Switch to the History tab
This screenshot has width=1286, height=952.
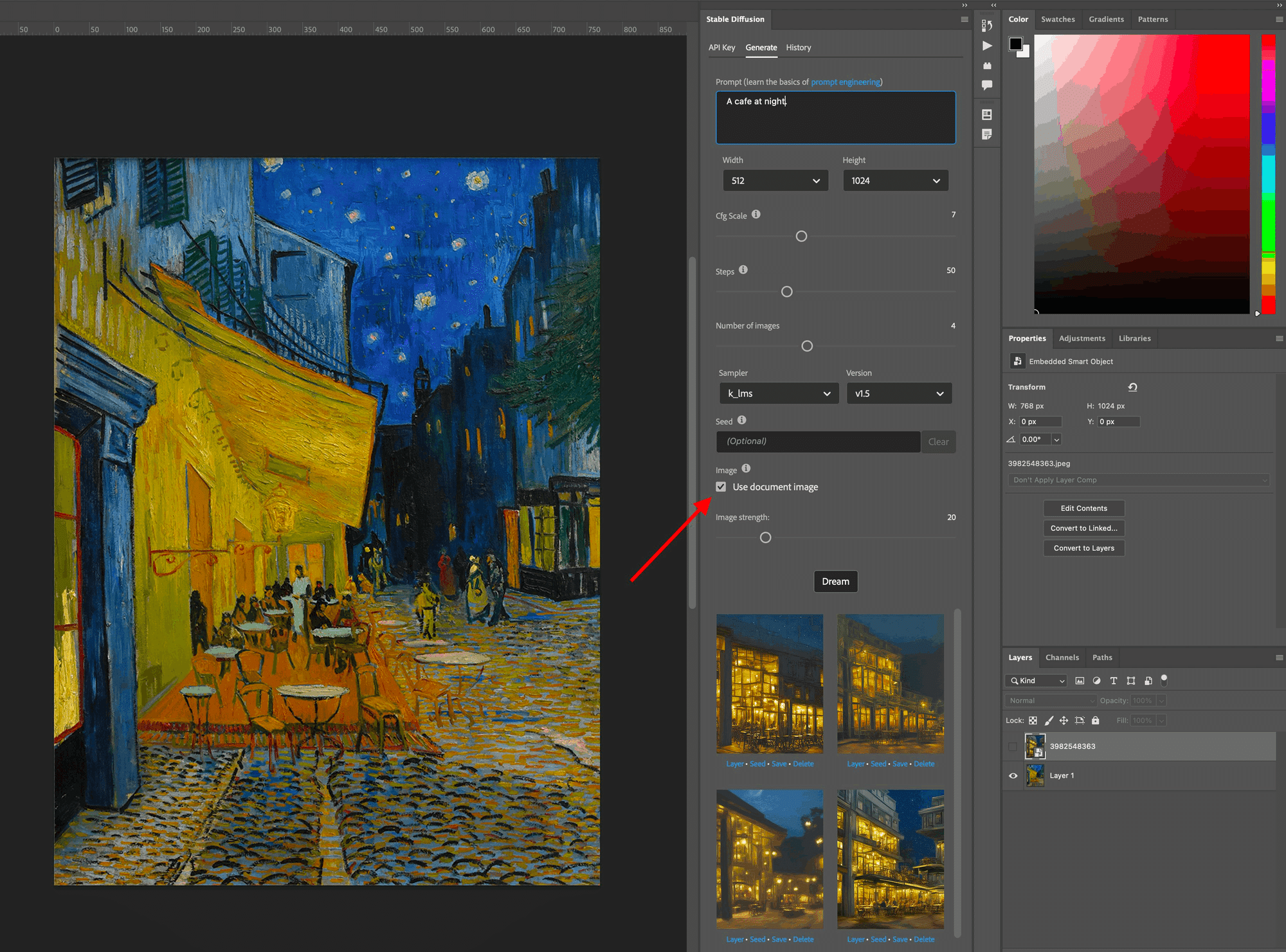(x=798, y=48)
